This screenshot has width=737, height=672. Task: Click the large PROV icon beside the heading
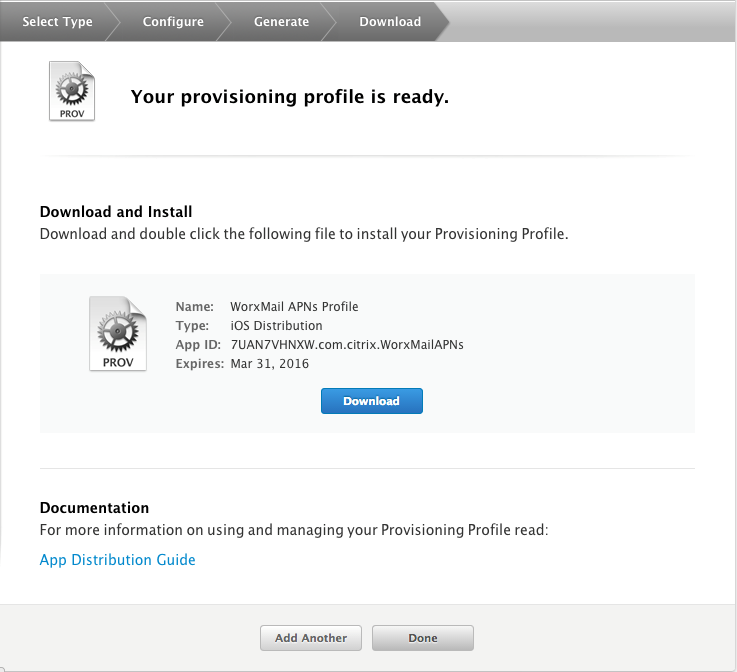pos(72,92)
